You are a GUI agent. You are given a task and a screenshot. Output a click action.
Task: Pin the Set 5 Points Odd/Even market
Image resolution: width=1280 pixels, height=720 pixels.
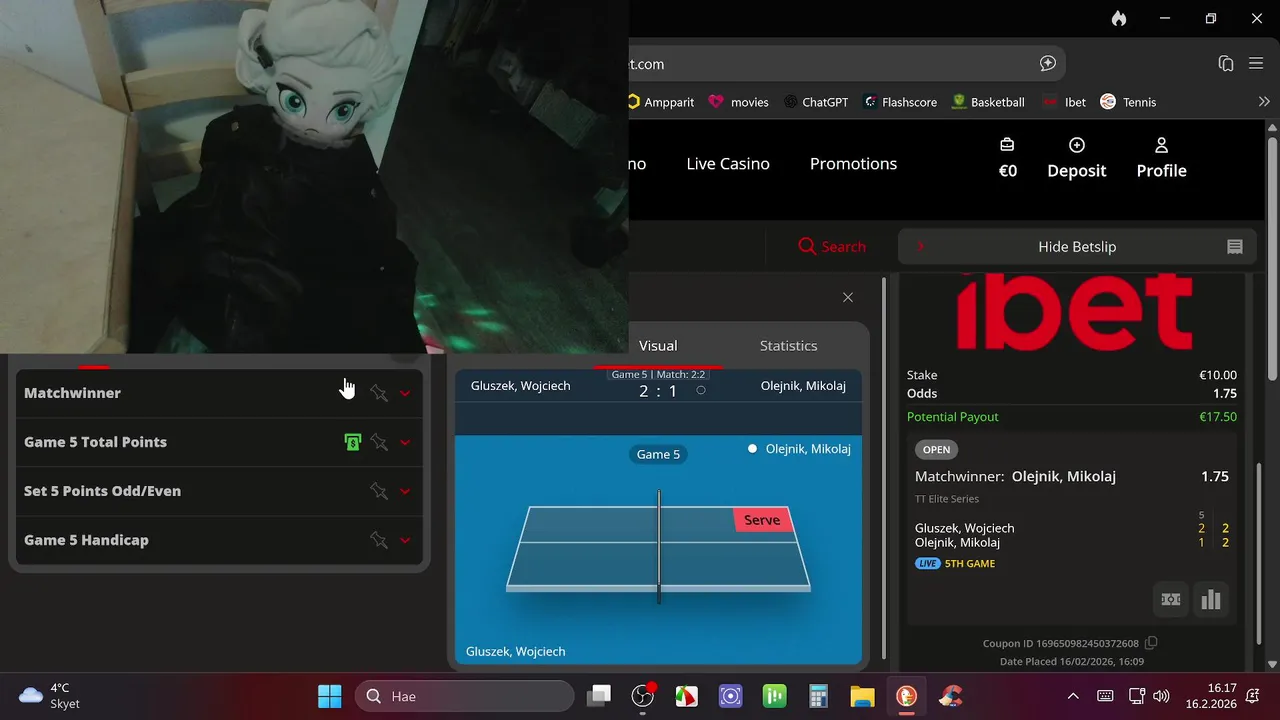379,491
